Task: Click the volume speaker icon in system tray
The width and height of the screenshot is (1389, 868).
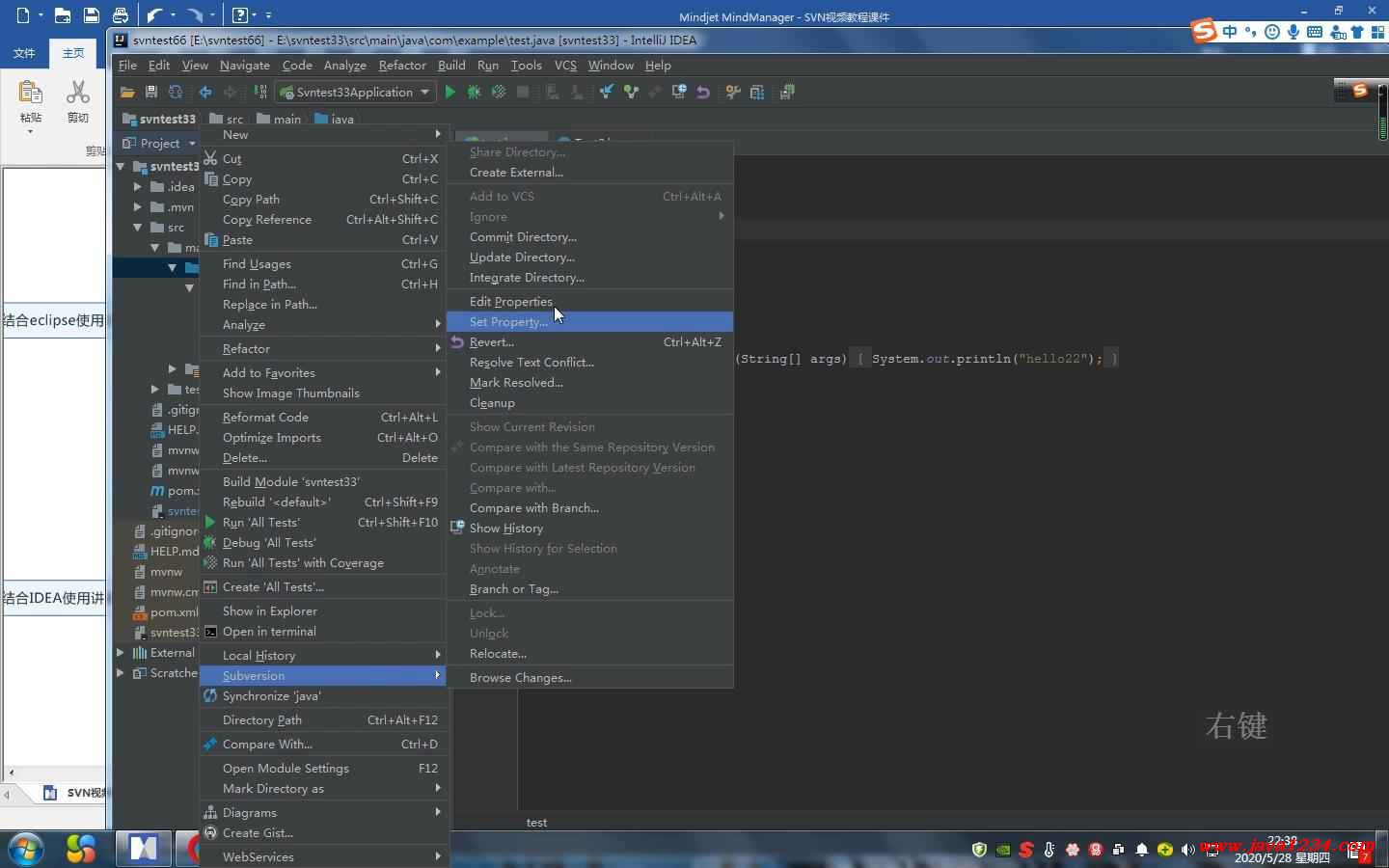Action: [x=1187, y=850]
